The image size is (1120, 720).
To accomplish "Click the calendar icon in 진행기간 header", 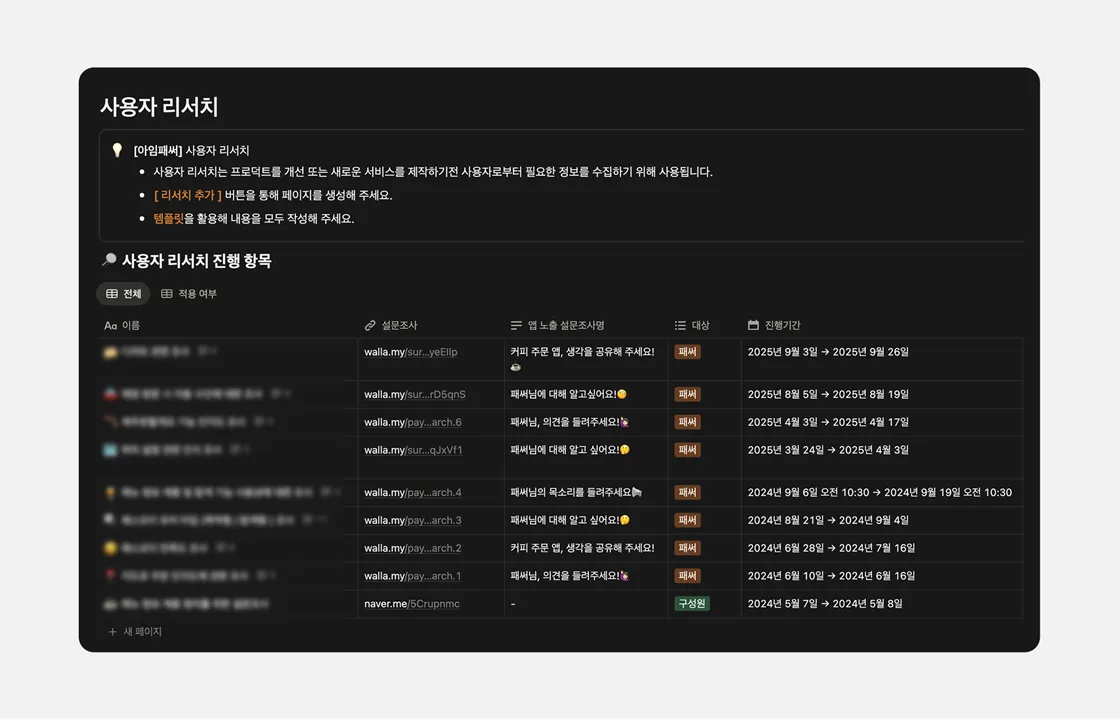I will (753, 325).
